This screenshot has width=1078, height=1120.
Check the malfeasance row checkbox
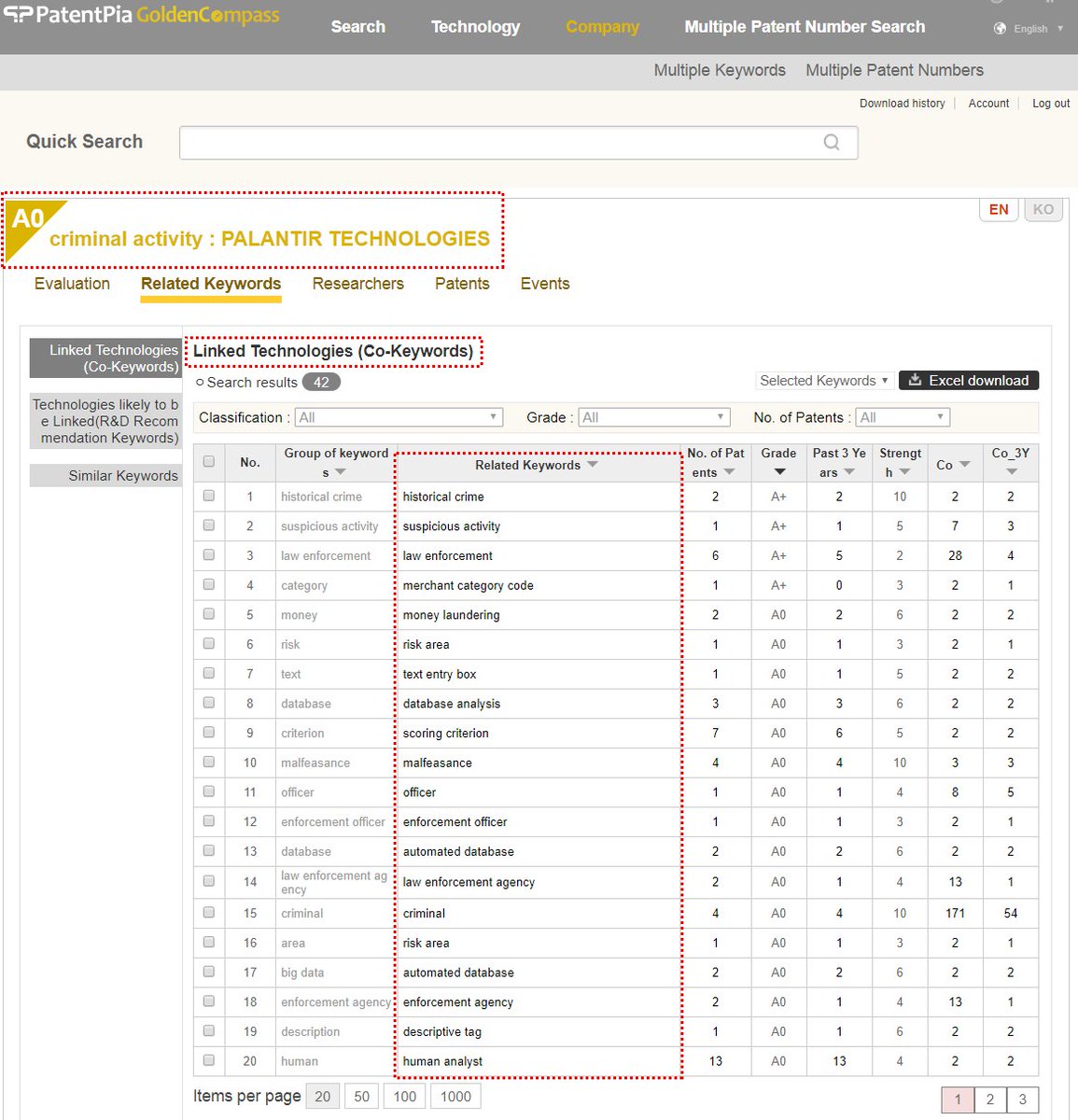(x=209, y=762)
